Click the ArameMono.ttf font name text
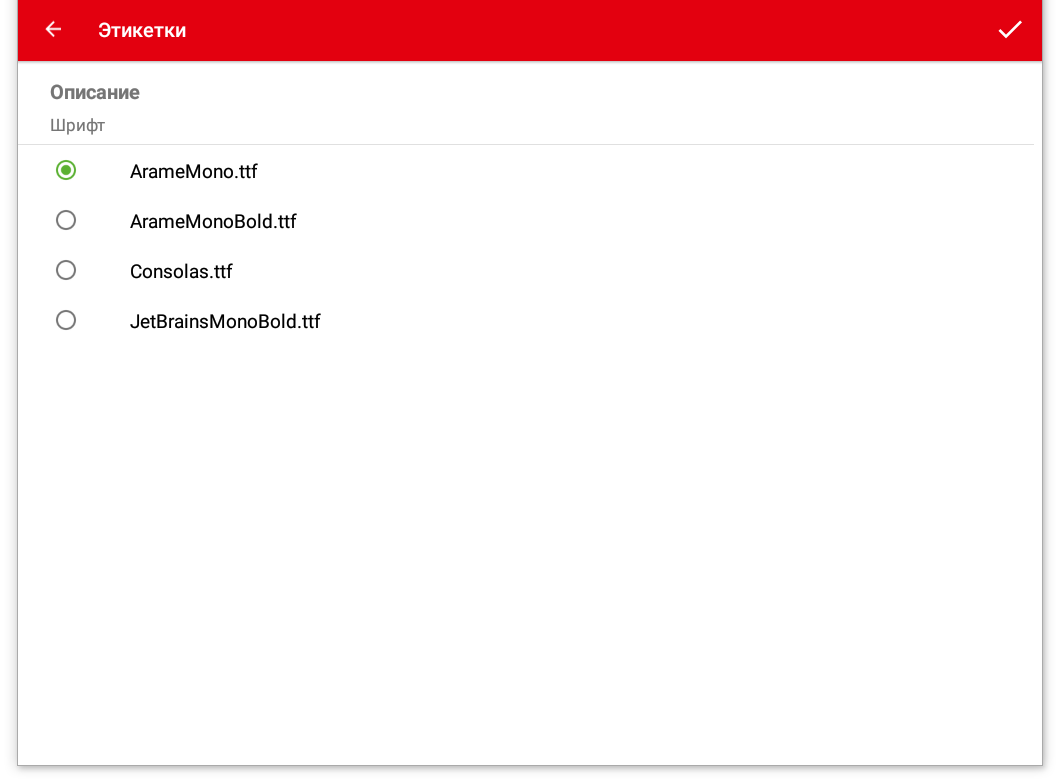The height and width of the screenshot is (783, 1059). click(x=194, y=172)
